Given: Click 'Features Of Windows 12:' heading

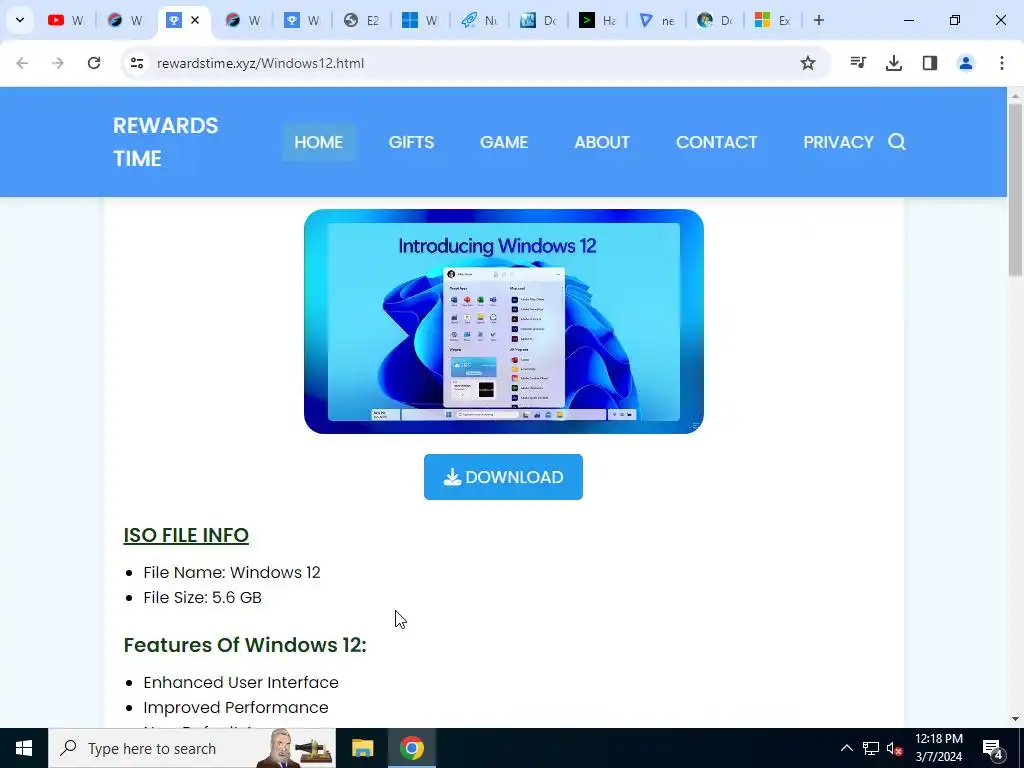Looking at the screenshot, I should [245, 645].
